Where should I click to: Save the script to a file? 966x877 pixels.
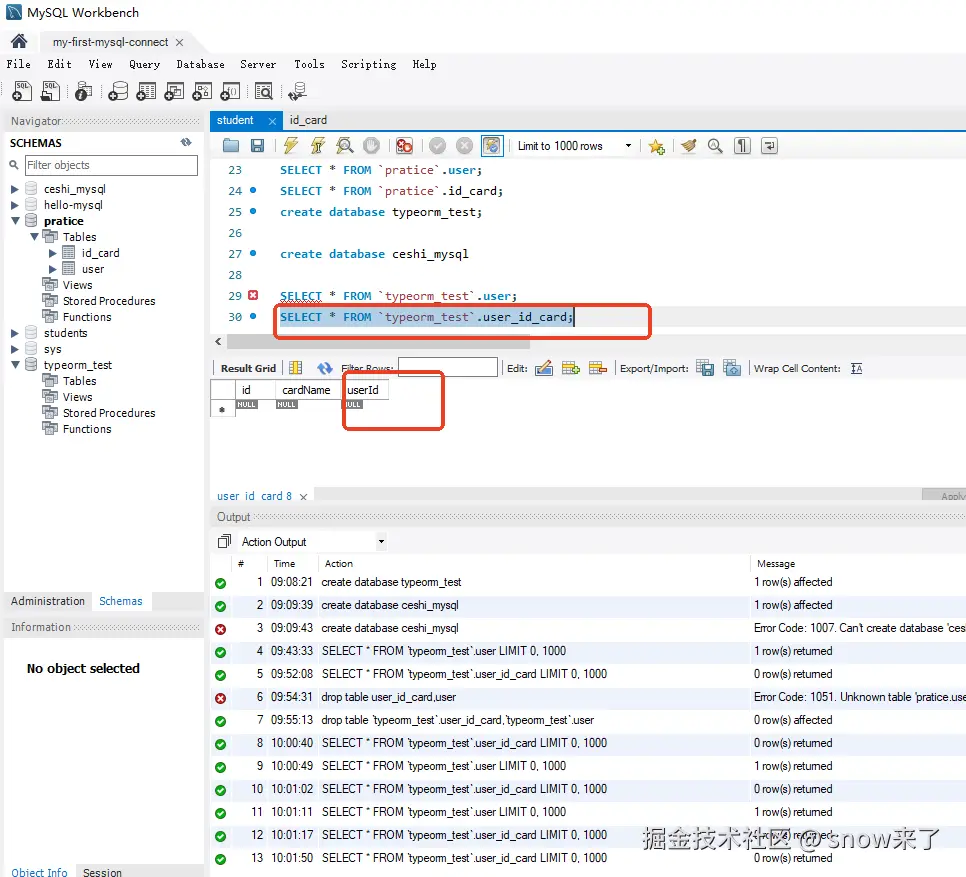click(258, 146)
